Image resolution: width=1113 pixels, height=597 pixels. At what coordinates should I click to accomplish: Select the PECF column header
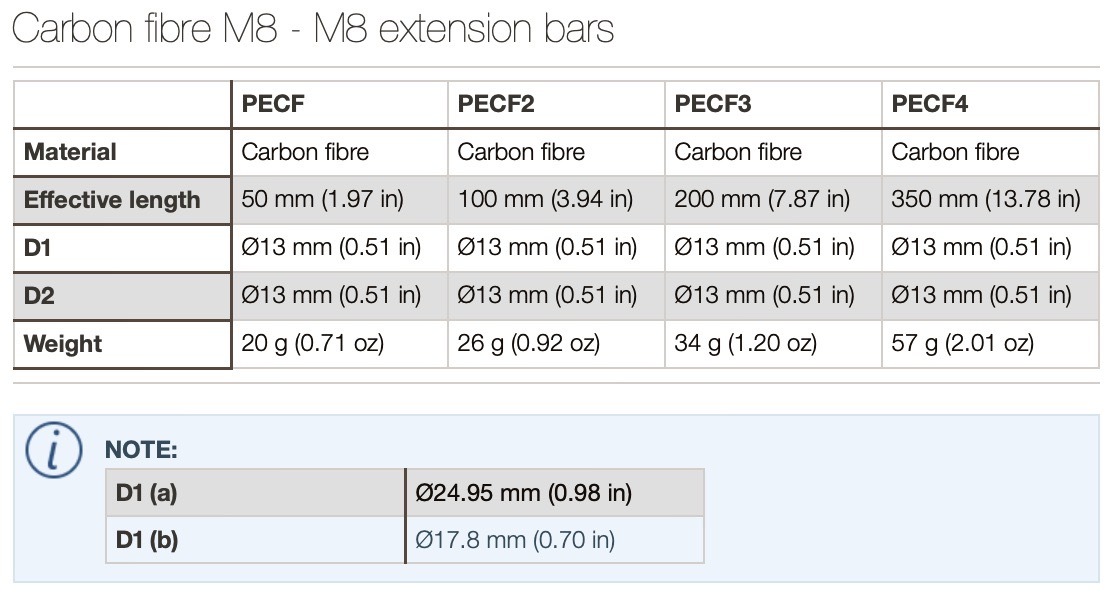click(273, 104)
